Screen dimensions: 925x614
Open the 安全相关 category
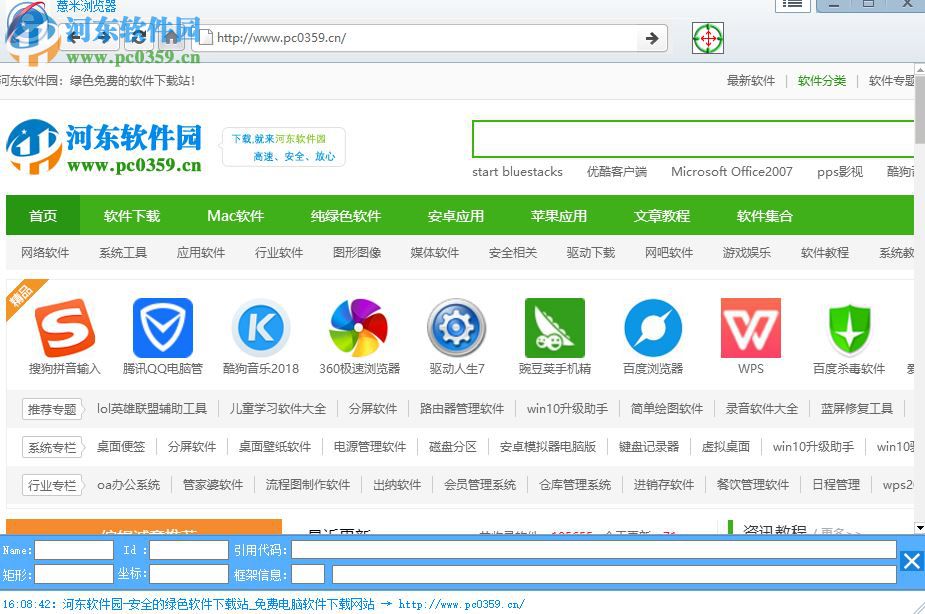[x=513, y=252]
